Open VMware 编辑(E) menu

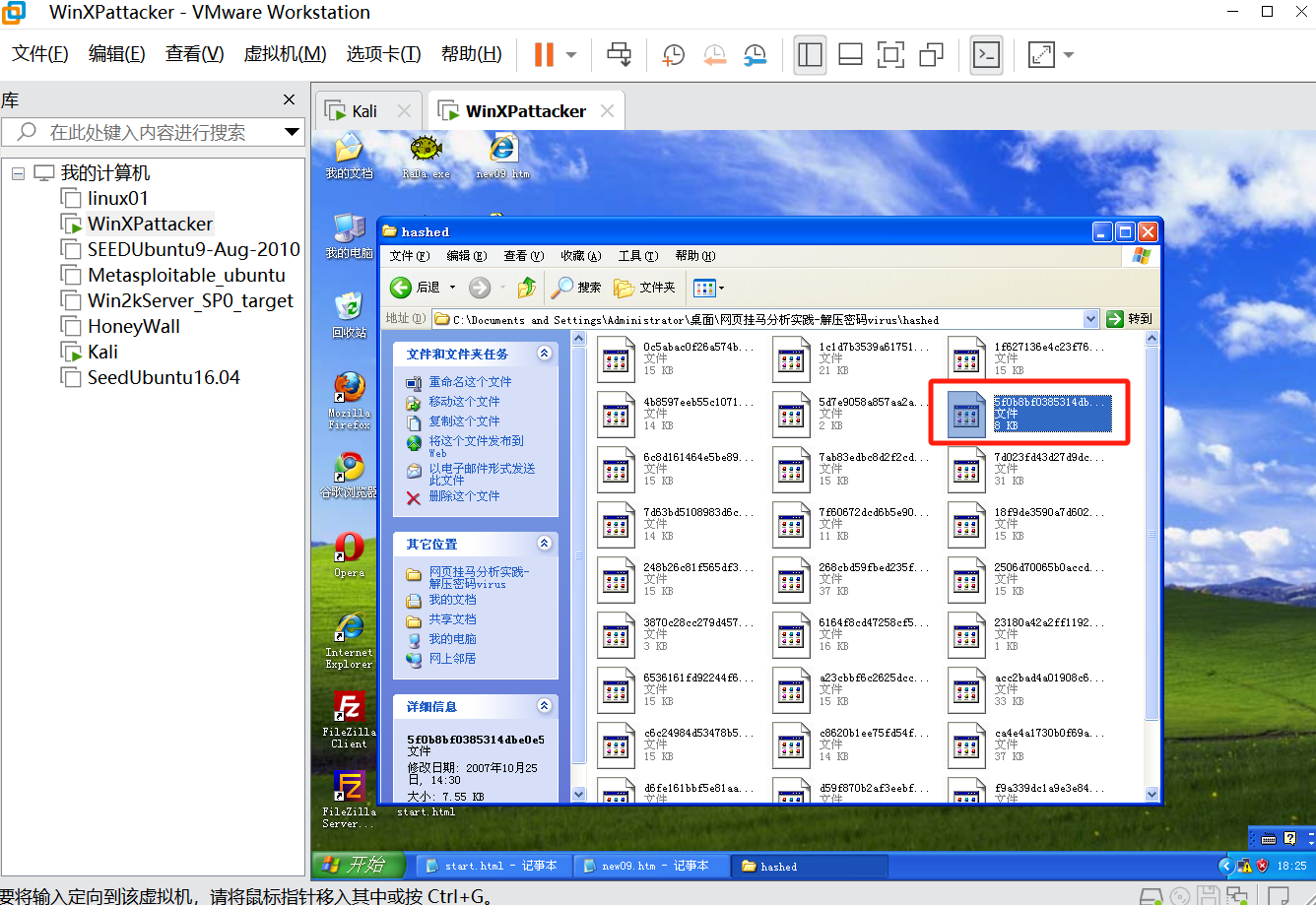(116, 54)
